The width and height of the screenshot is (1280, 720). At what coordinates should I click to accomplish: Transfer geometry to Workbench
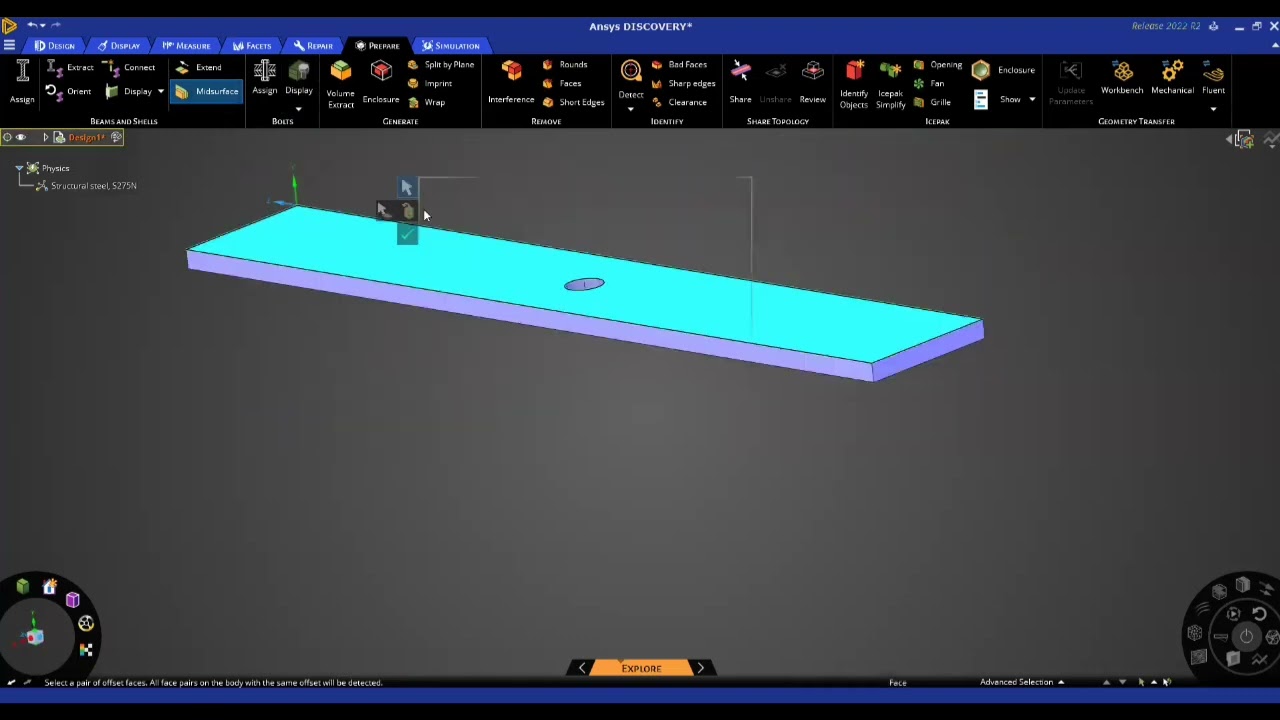tap(1122, 78)
